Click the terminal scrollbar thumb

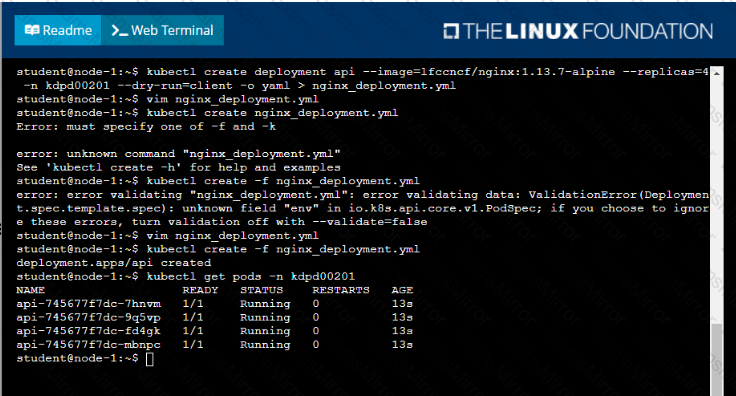coord(716,360)
